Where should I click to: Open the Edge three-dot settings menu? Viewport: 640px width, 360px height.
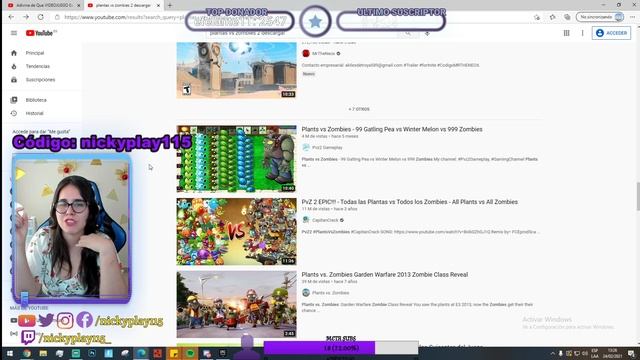pos(632,17)
